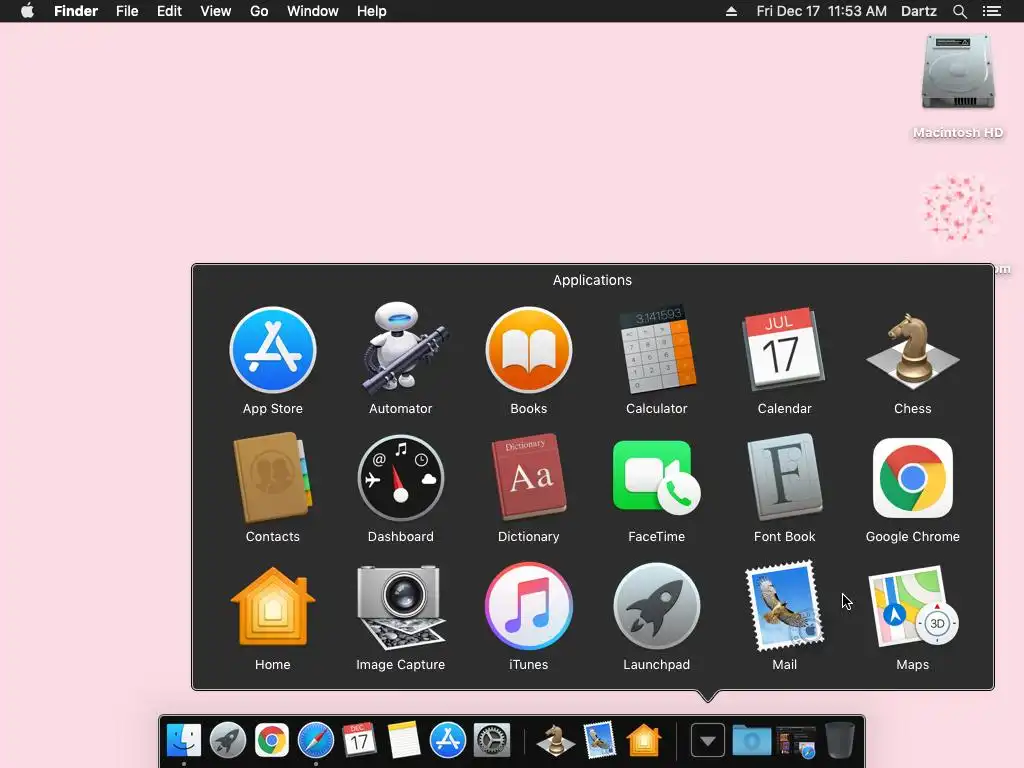Launch iTunes

point(529,606)
